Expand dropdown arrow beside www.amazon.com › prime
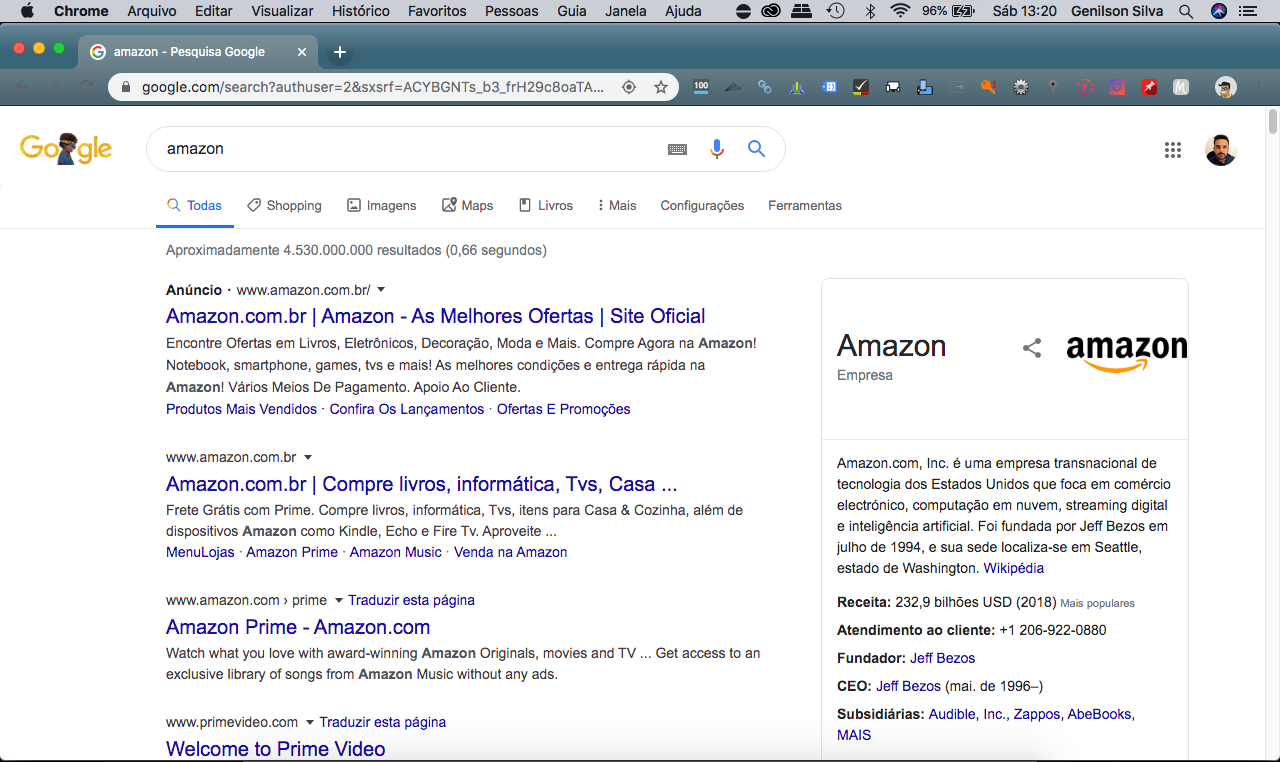 [339, 600]
